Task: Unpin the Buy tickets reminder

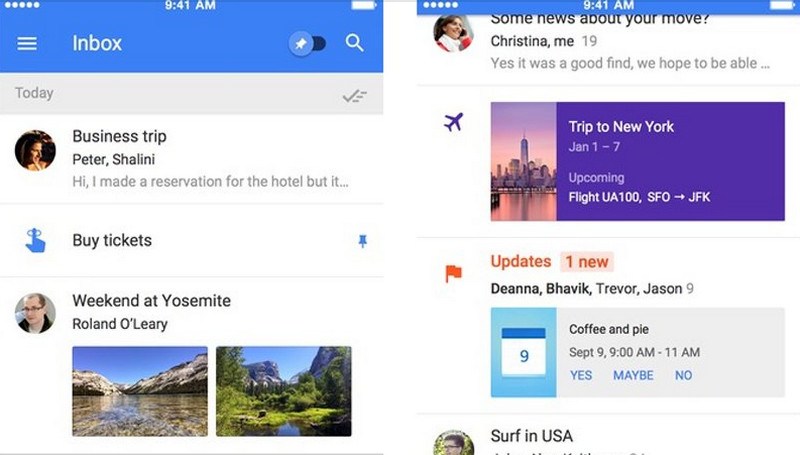Action: [x=363, y=240]
